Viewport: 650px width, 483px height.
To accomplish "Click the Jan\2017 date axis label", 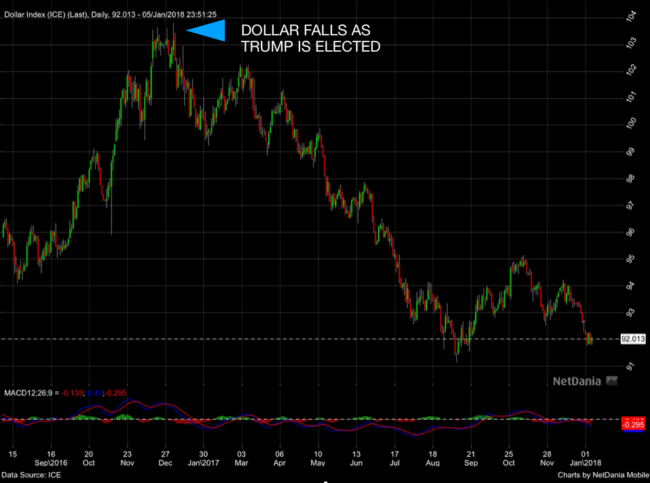I will 203,463.
